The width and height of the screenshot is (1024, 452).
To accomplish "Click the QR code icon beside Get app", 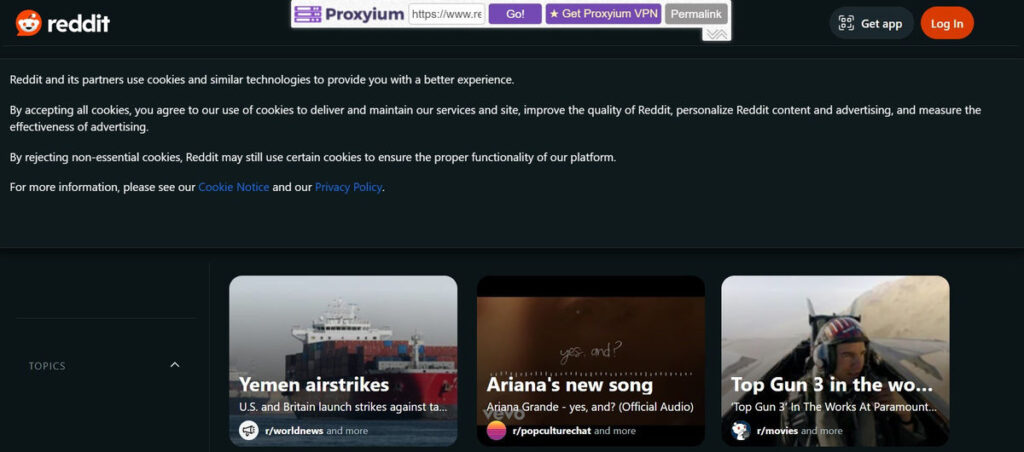I will click(x=846, y=23).
